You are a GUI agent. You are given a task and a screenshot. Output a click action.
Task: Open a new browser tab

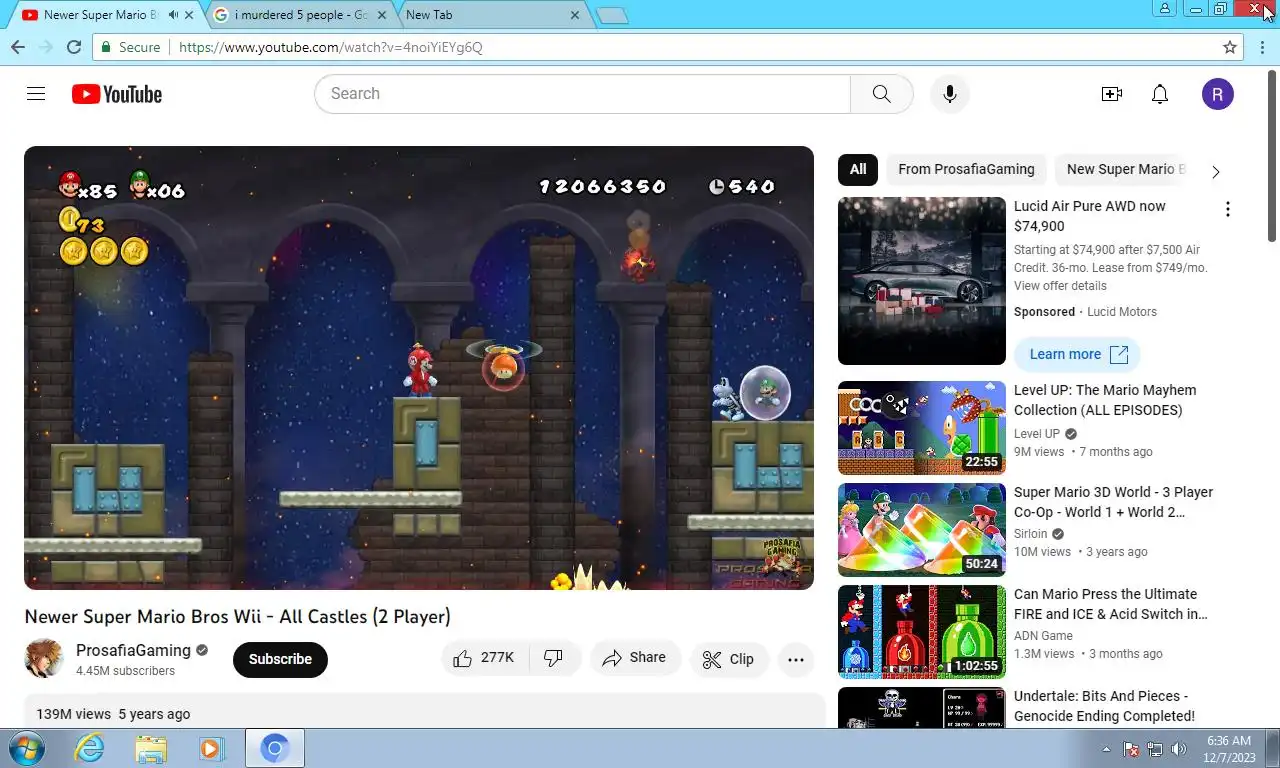611,15
